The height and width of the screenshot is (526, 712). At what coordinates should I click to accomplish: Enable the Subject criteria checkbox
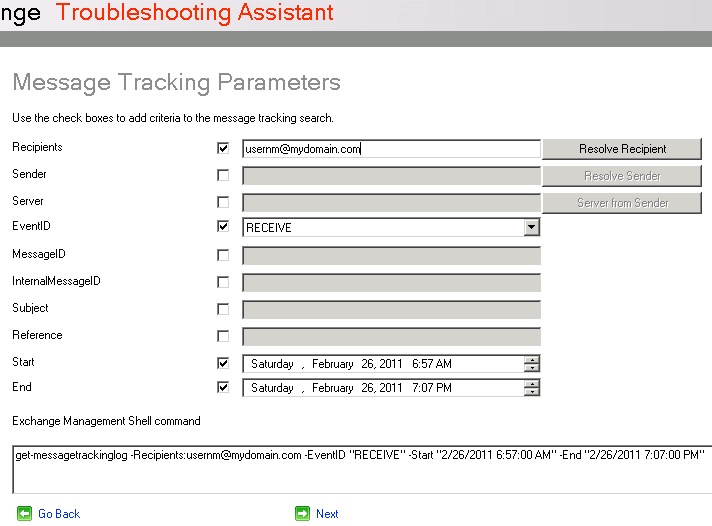(x=223, y=309)
